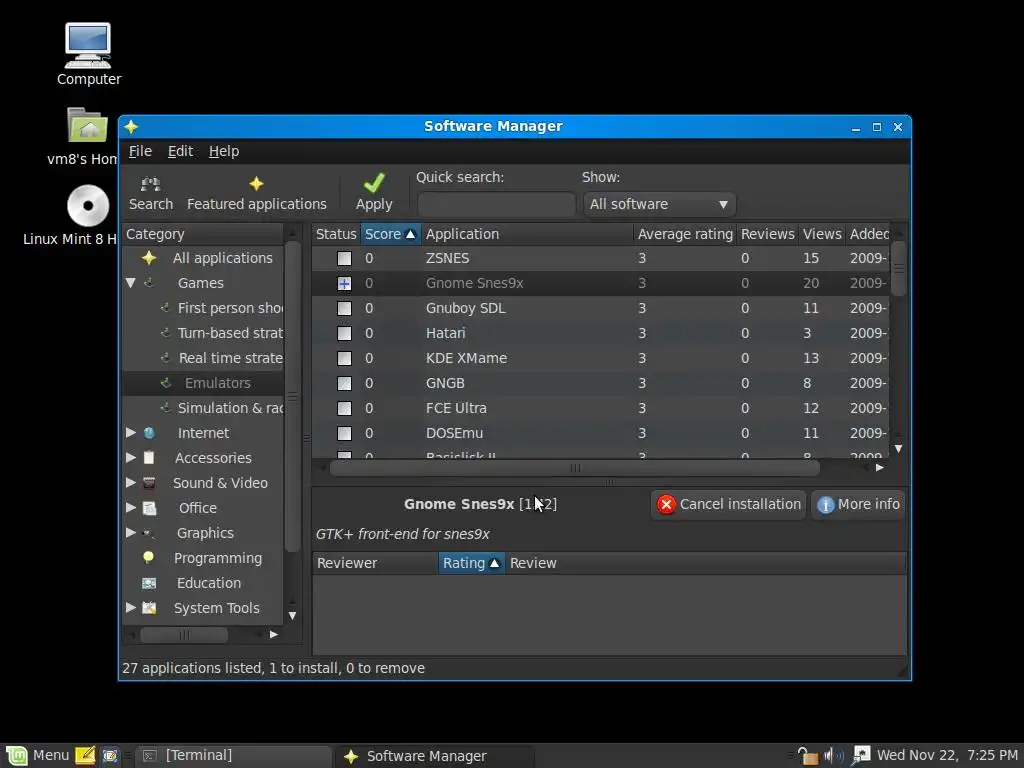Open the Mint Menu logo in taskbar
This screenshot has height=768, width=1024.
17,756
